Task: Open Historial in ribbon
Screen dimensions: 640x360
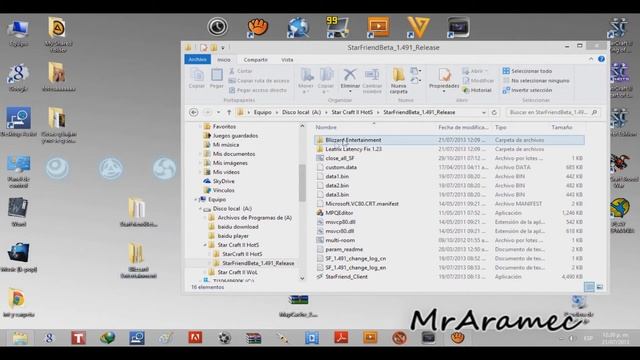Action: (477, 90)
